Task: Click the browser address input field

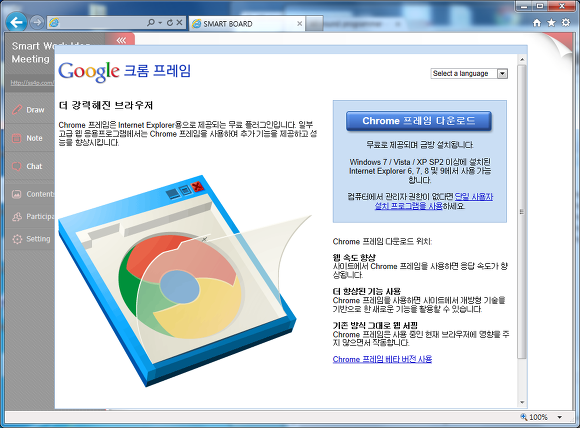Action: click(103, 23)
